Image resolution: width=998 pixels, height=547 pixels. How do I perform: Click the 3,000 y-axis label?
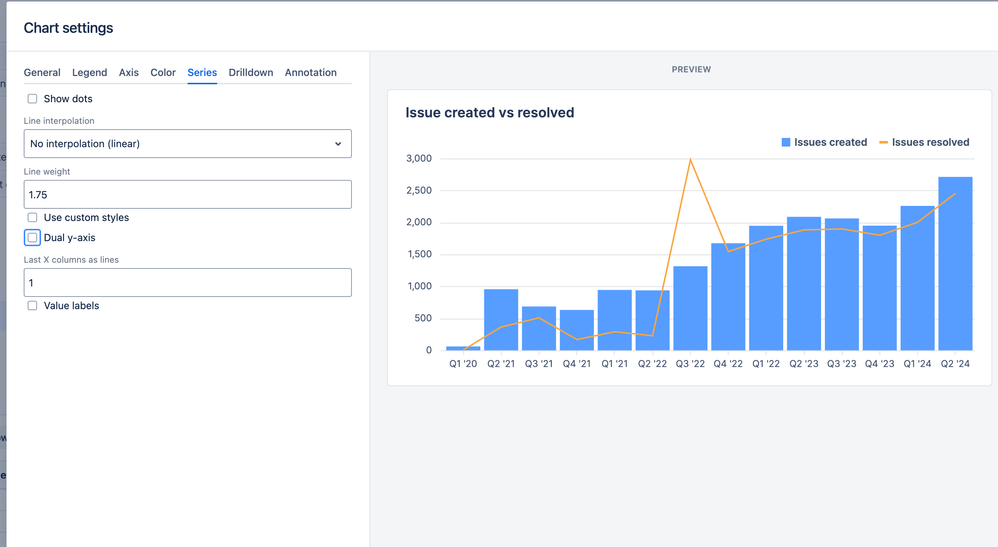[x=419, y=159]
